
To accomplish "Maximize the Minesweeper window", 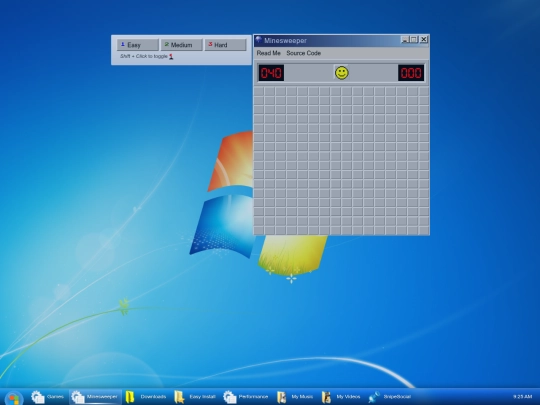I will [x=414, y=40].
